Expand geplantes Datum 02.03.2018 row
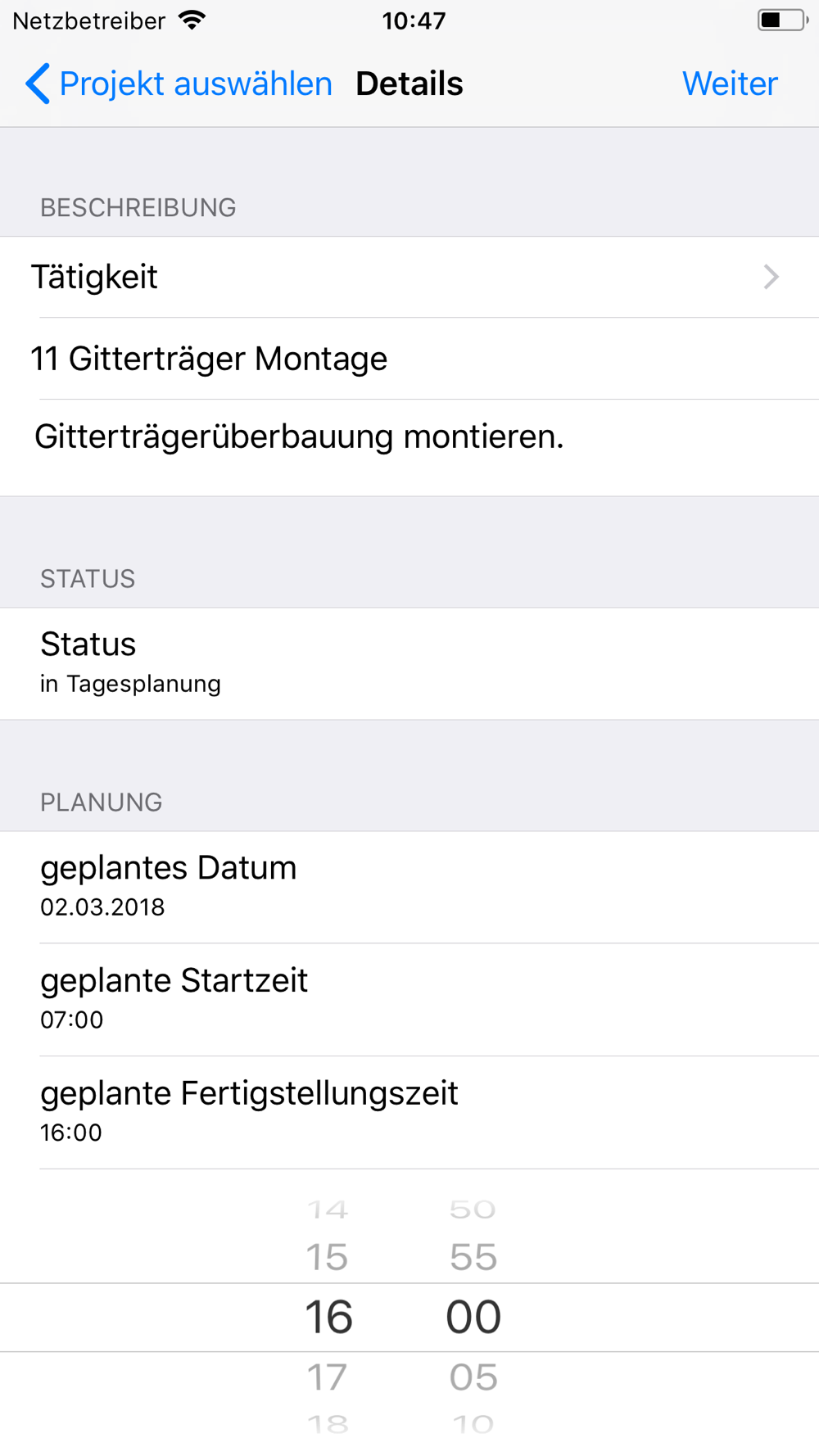 409,887
